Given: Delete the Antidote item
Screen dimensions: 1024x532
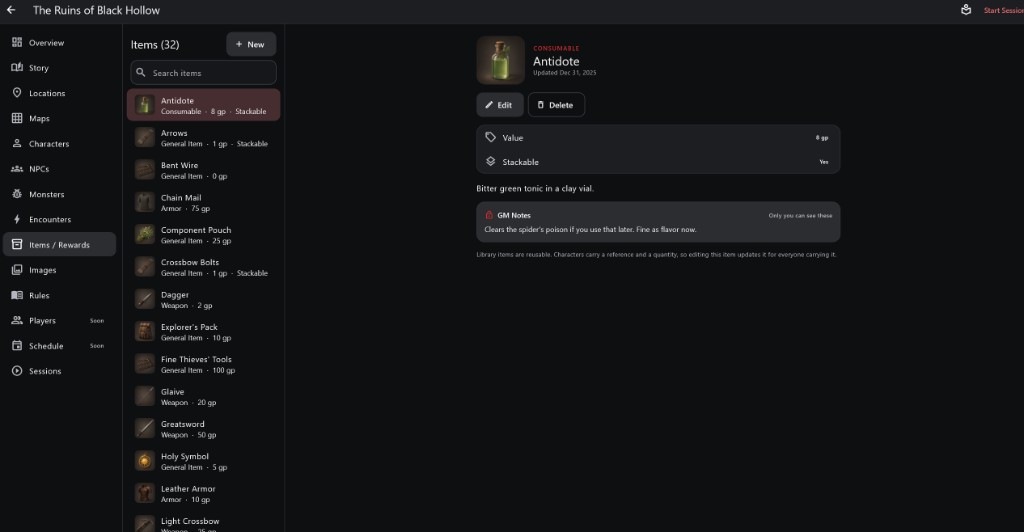Looking at the screenshot, I should [556, 104].
